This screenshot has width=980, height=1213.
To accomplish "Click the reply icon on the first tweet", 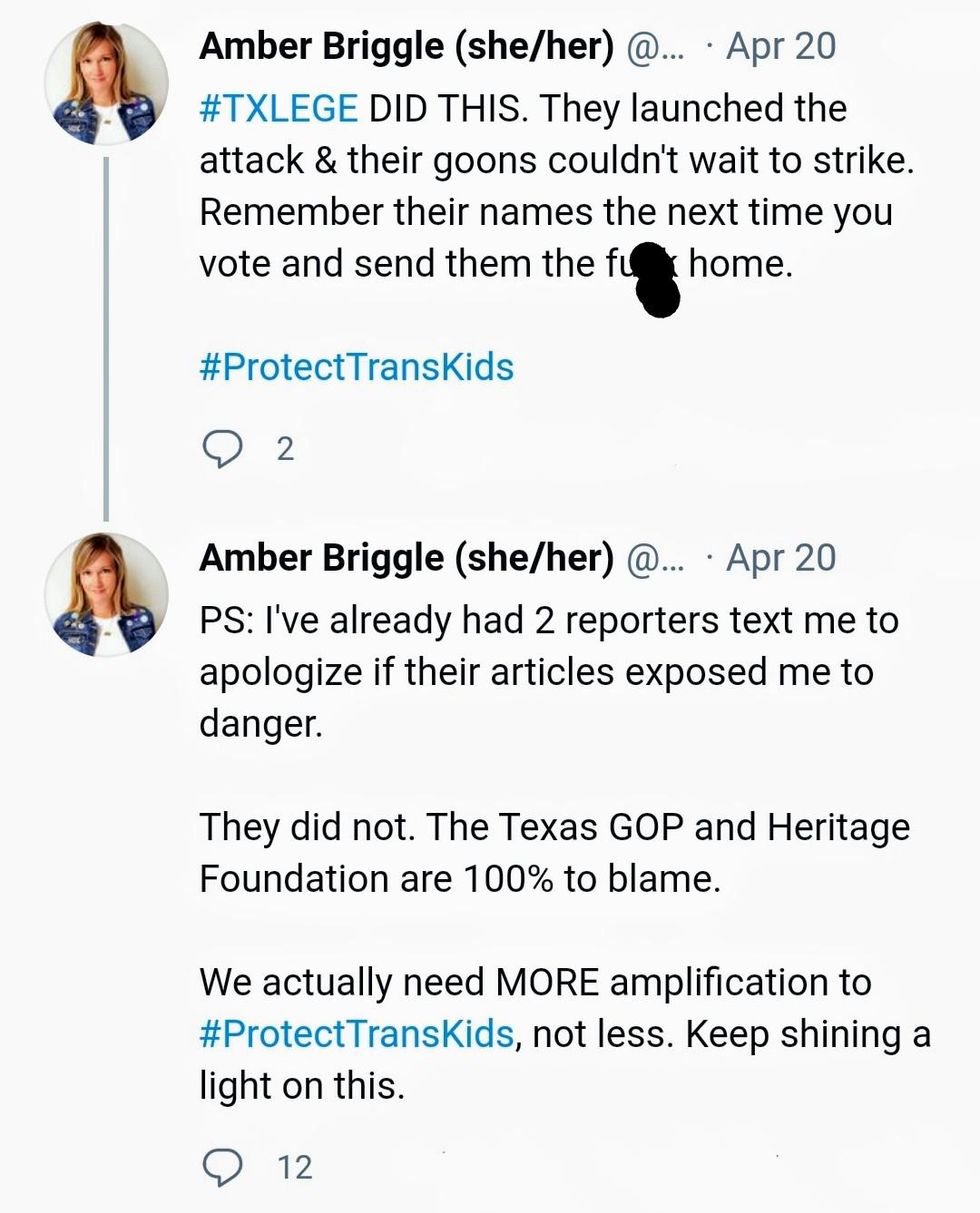I will [222, 450].
